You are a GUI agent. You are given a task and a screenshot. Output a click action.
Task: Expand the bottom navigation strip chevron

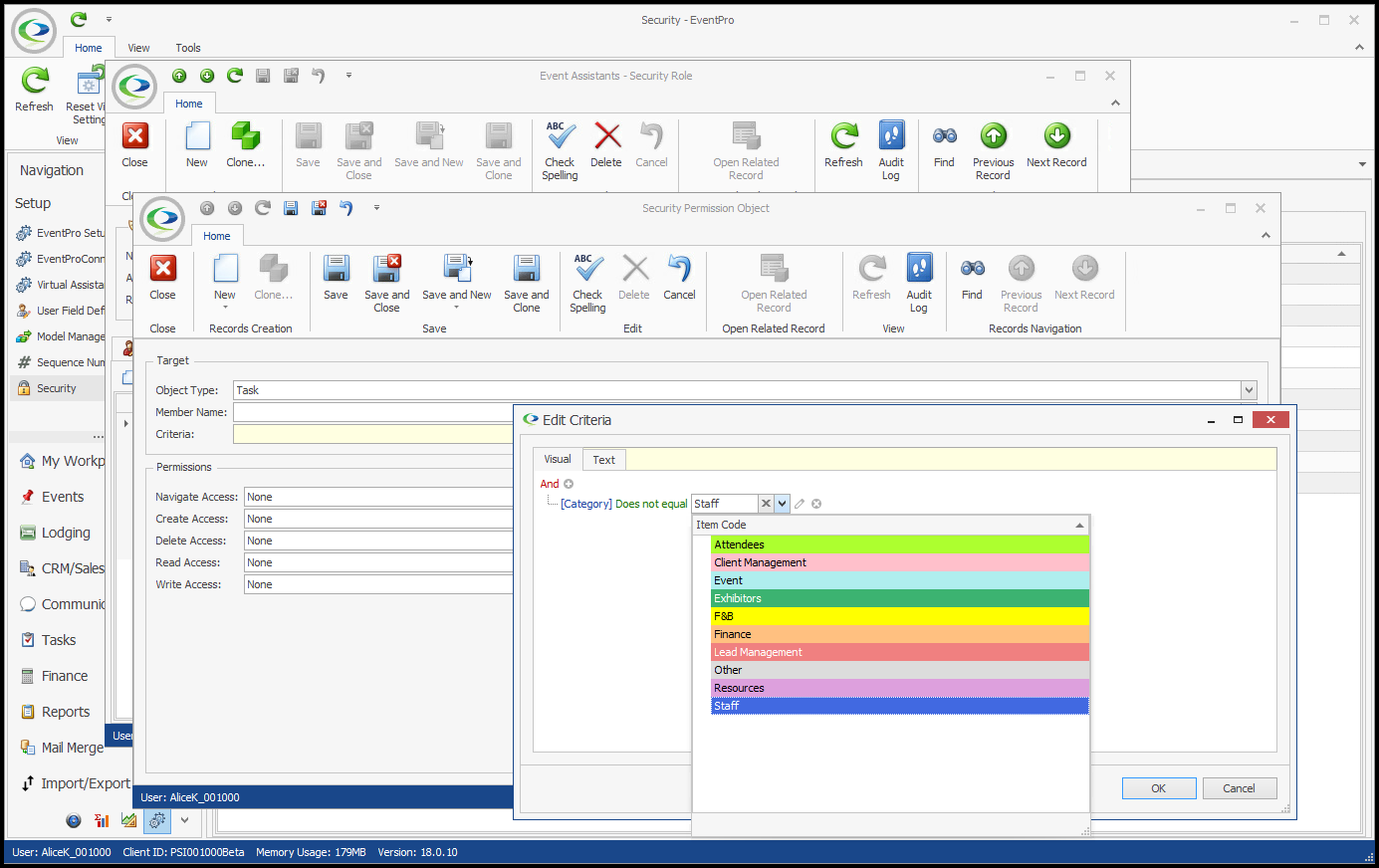pyautogui.click(x=184, y=821)
